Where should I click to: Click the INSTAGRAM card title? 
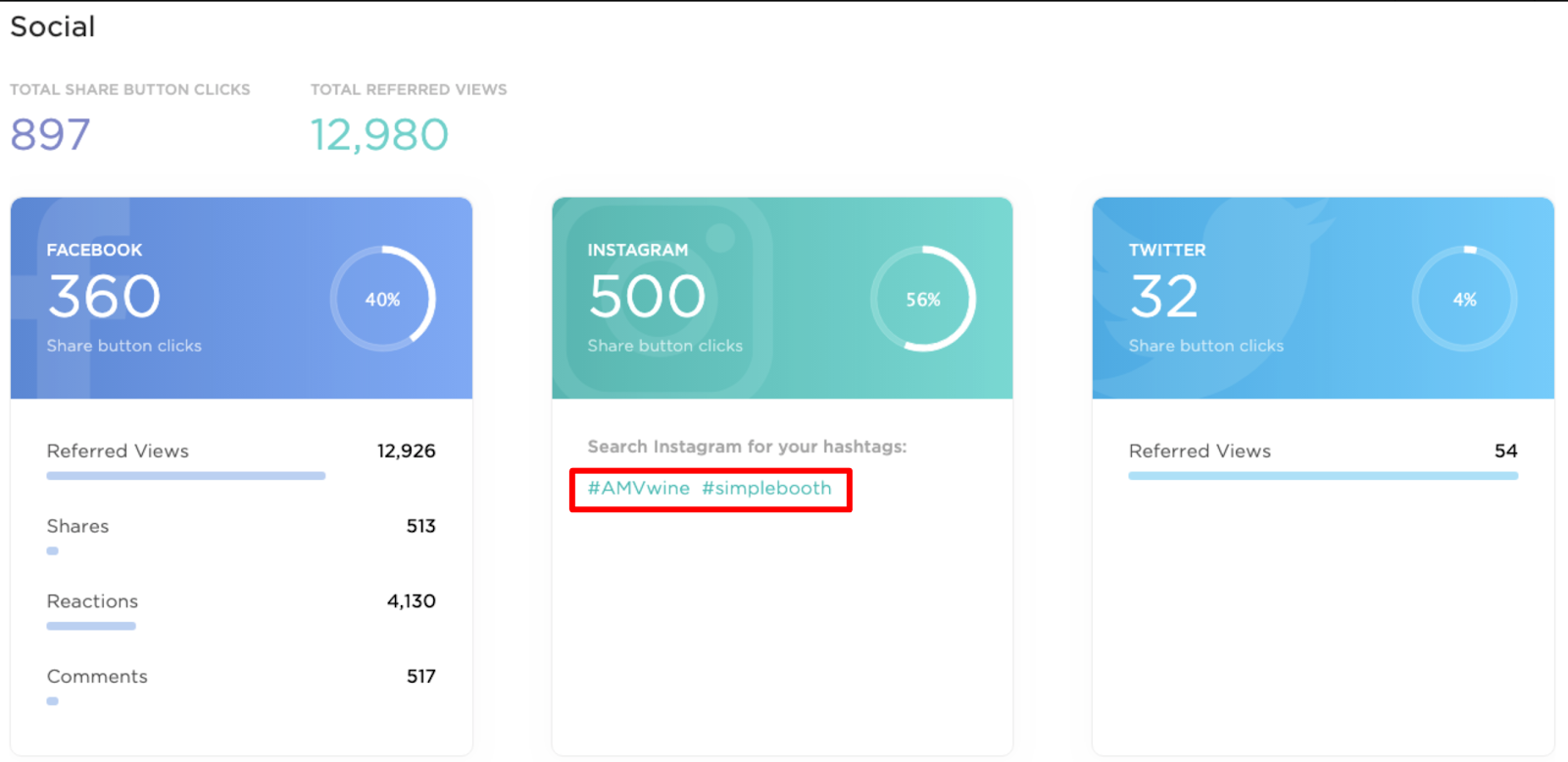[x=638, y=250]
